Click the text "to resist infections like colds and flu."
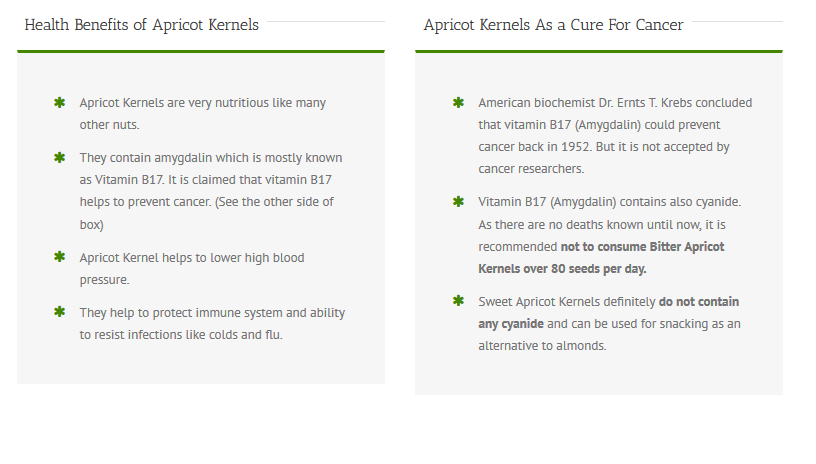The height and width of the screenshot is (464, 816). tap(181, 335)
